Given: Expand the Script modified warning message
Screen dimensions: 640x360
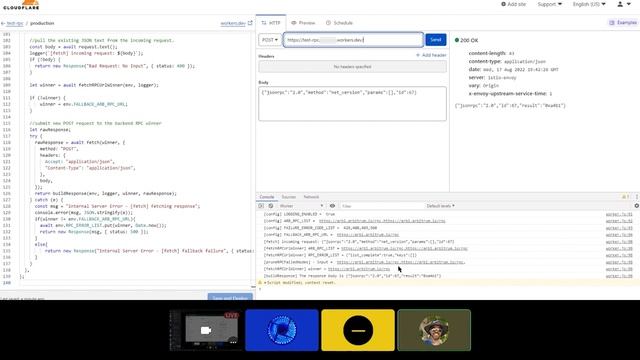Looking at the screenshot, I should (x=265, y=283).
